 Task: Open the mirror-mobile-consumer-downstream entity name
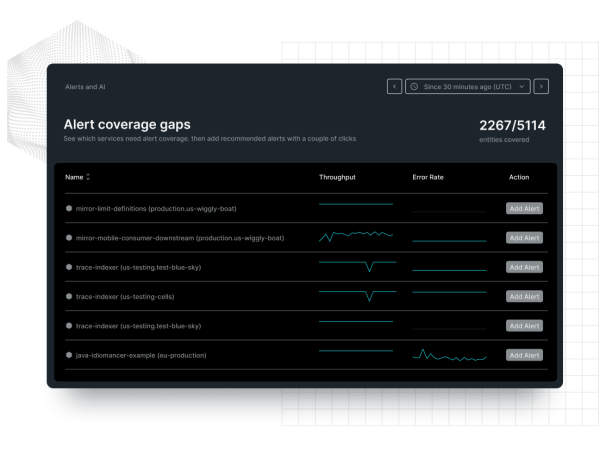[x=180, y=238]
